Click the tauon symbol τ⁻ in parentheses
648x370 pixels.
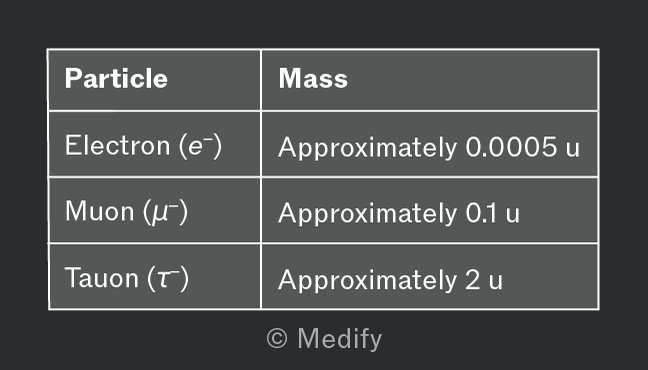click(168, 278)
